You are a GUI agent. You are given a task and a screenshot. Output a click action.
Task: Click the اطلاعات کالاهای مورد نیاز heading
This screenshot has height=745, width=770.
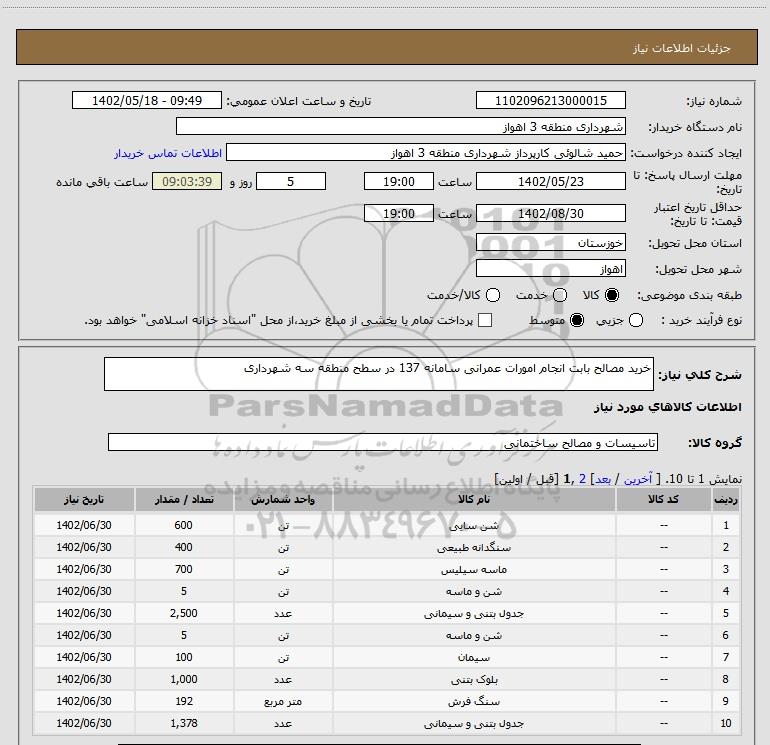(668, 407)
